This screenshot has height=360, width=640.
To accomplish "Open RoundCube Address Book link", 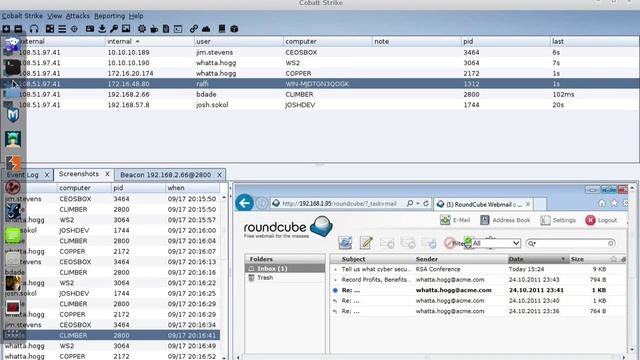I will tap(505, 220).
